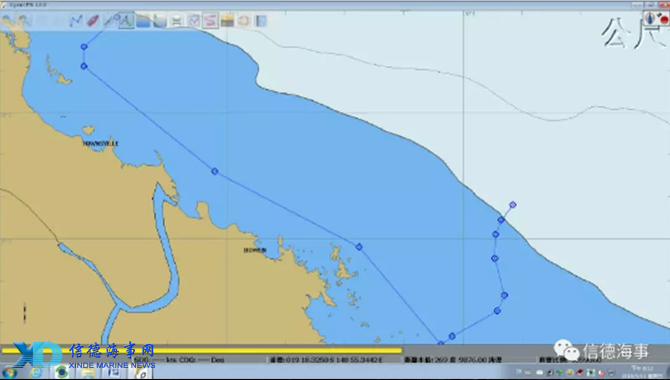Click the Change Color Scheme icon

click(227, 21)
